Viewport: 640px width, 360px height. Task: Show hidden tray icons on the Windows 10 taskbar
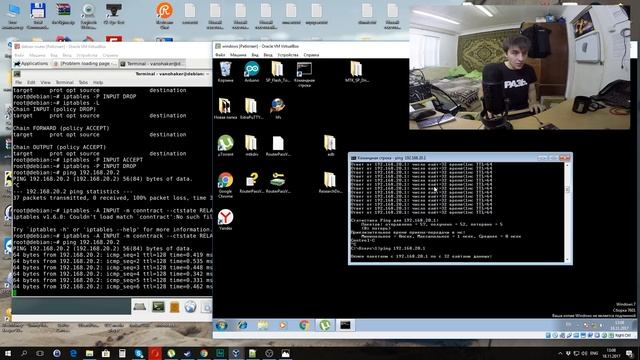pos(560,353)
